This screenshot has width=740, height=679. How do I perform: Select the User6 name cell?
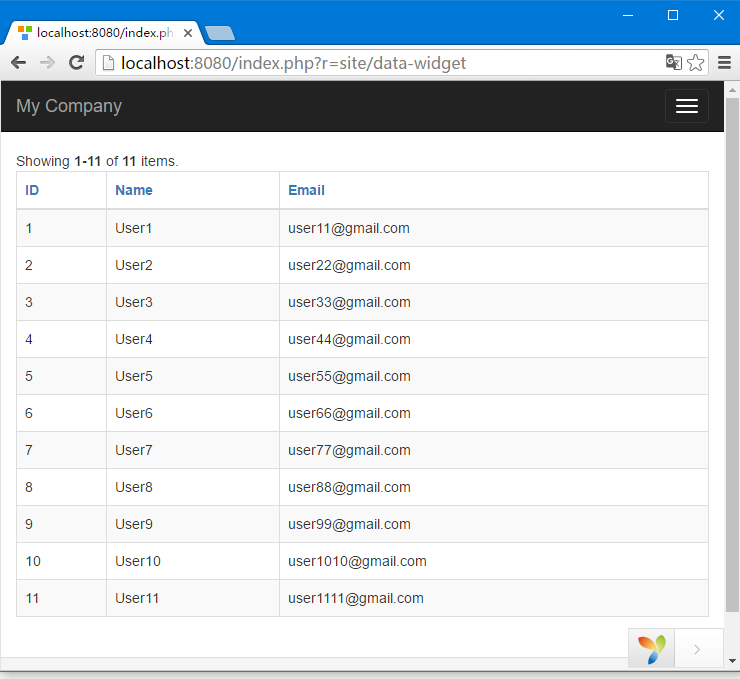[x=193, y=413]
